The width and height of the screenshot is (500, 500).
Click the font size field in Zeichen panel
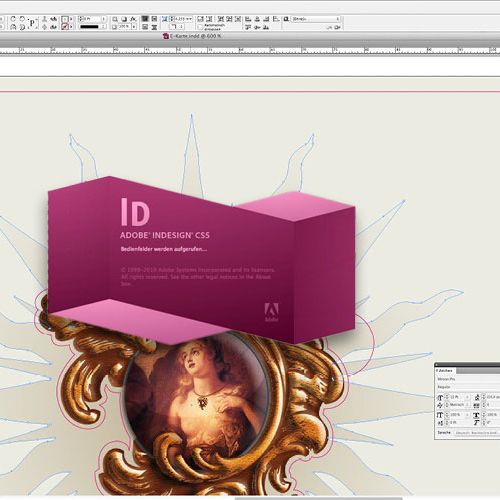(x=456, y=397)
